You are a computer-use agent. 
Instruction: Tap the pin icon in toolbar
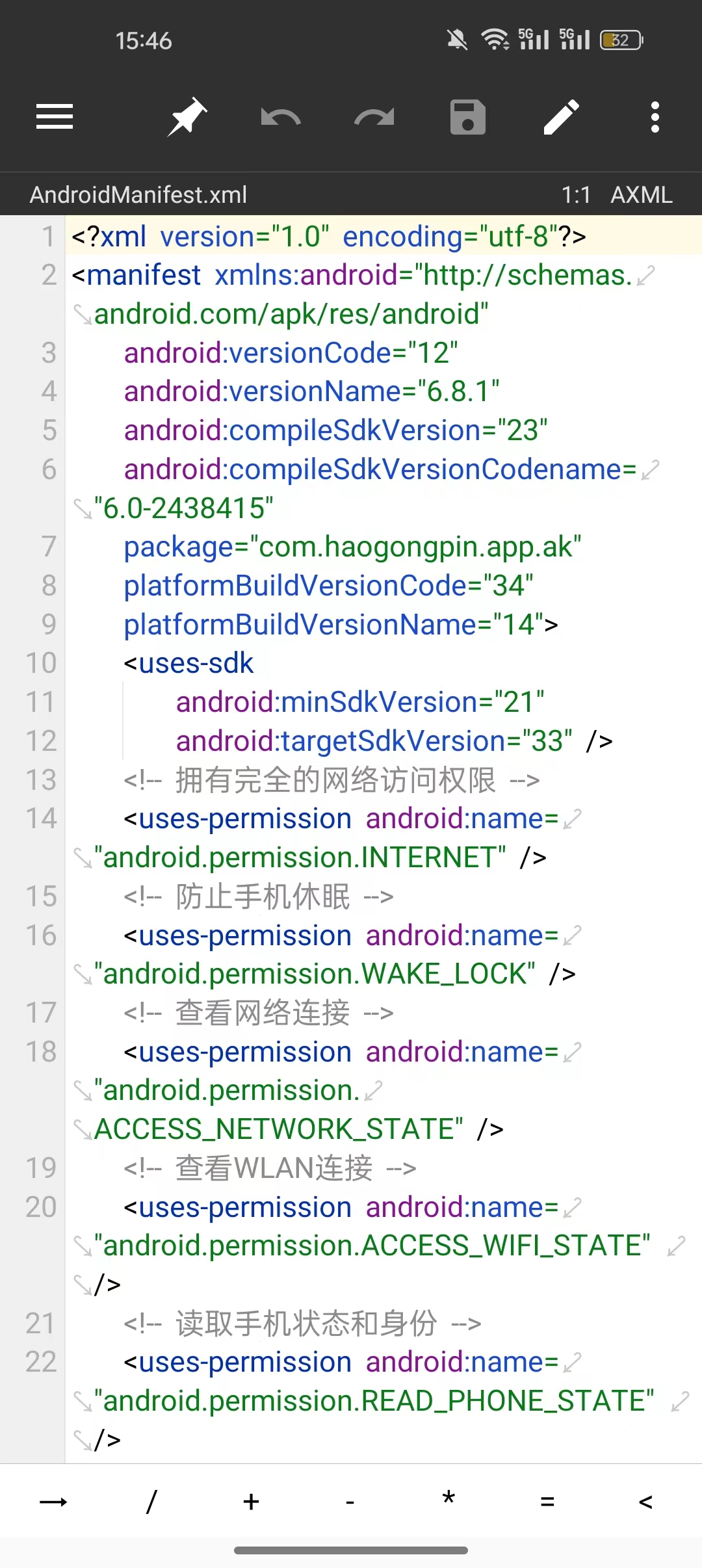coord(187,117)
